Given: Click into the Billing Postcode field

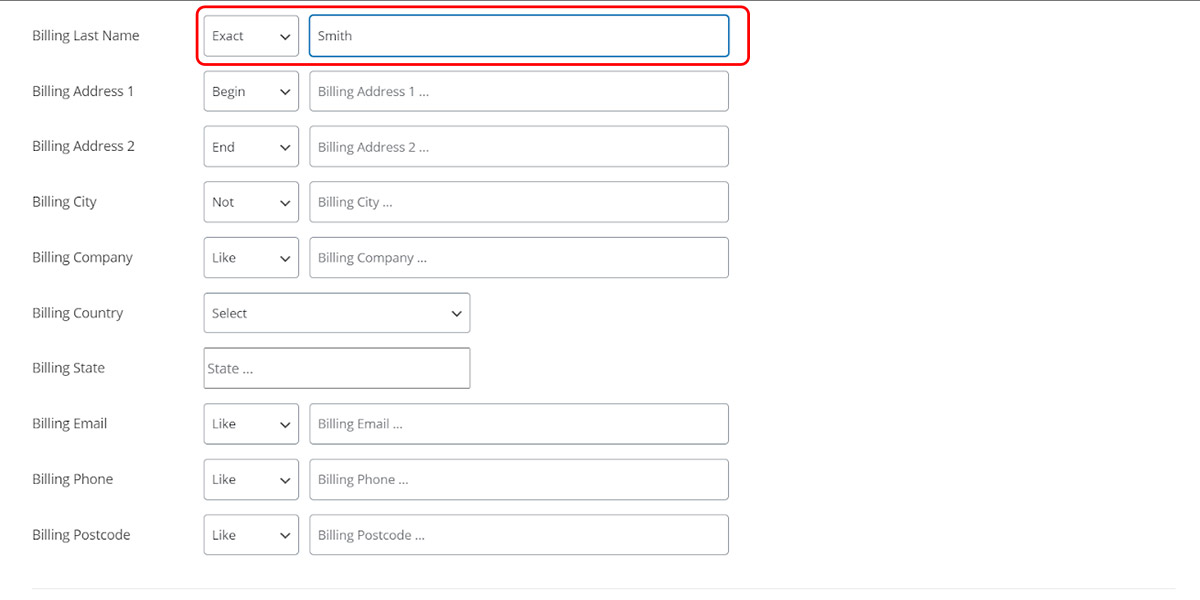Looking at the screenshot, I should pos(518,535).
